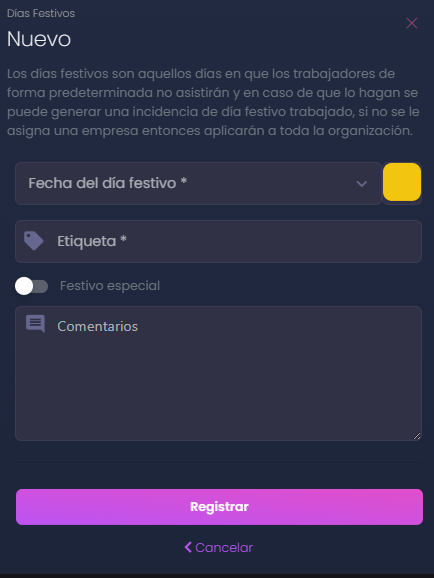This screenshot has width=434, height=578.
Task: Submit the form with Registrar
Action: [219, 507]
